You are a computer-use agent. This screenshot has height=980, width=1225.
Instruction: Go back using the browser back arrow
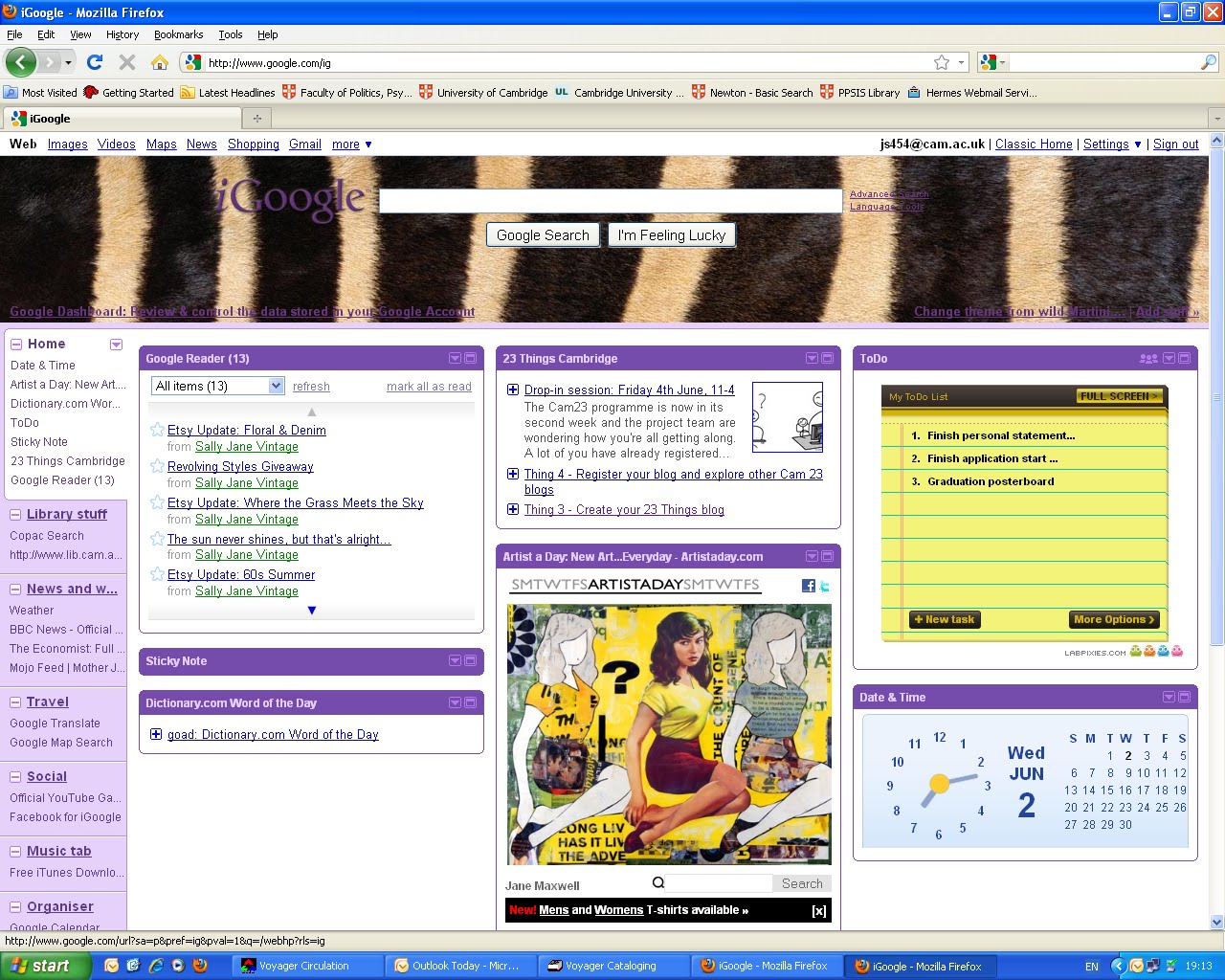coord(21,62)
